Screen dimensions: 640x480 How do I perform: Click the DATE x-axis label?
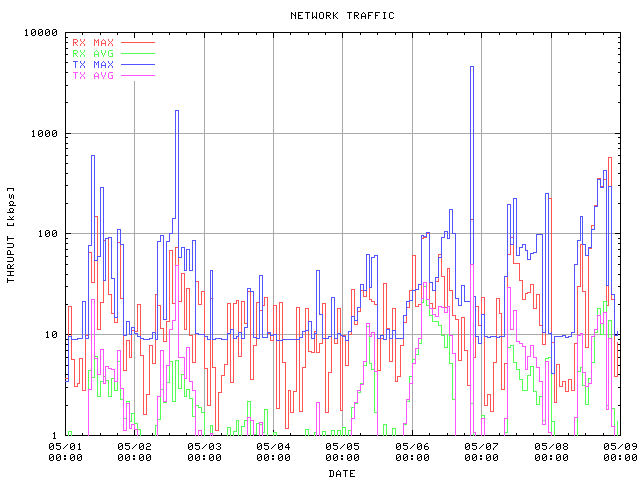click(x=342, y=473)
